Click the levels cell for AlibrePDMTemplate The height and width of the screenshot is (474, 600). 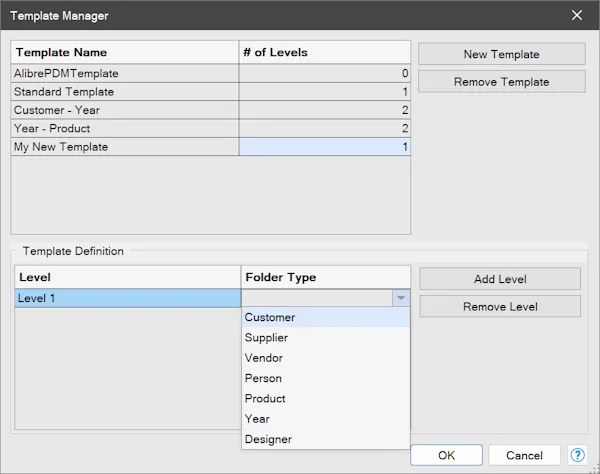(x=325, y=73)
